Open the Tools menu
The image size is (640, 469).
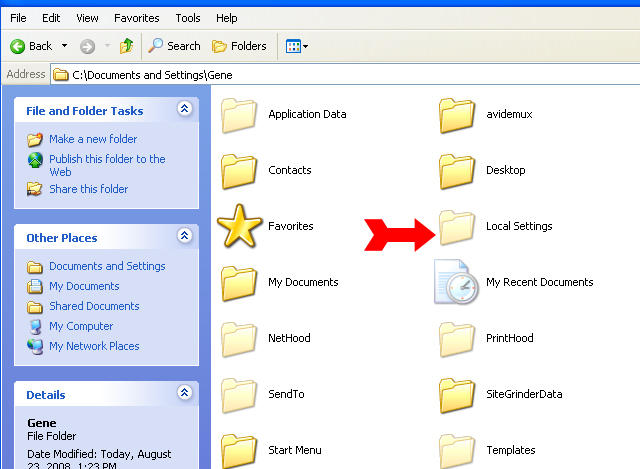click(x=188, y=18)
